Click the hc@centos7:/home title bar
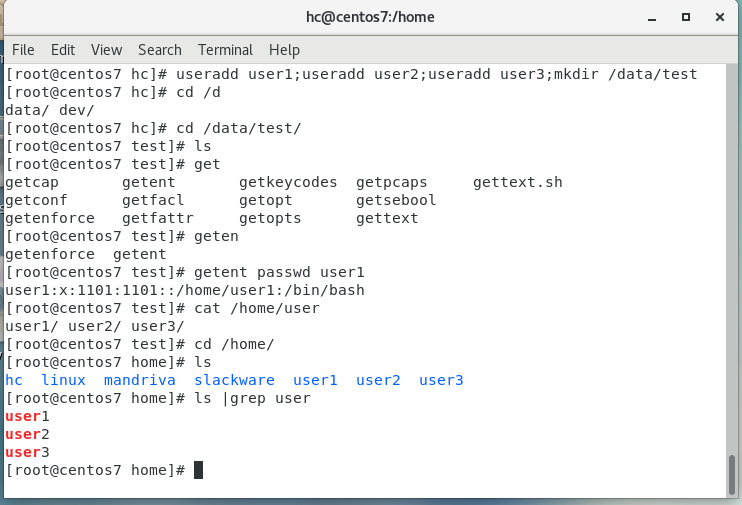The height and width of the screenshot is (505, 742). (x=370, y=17)
